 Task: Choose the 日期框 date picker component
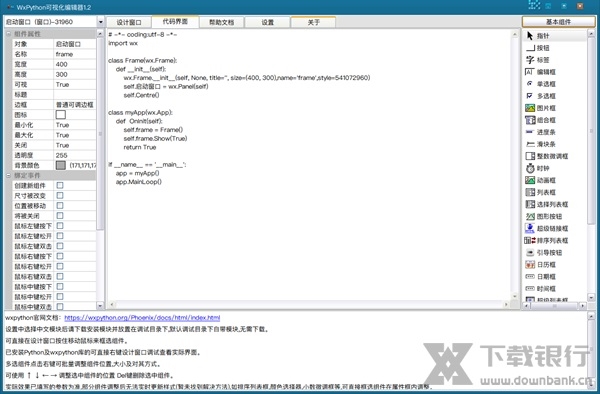541,277
